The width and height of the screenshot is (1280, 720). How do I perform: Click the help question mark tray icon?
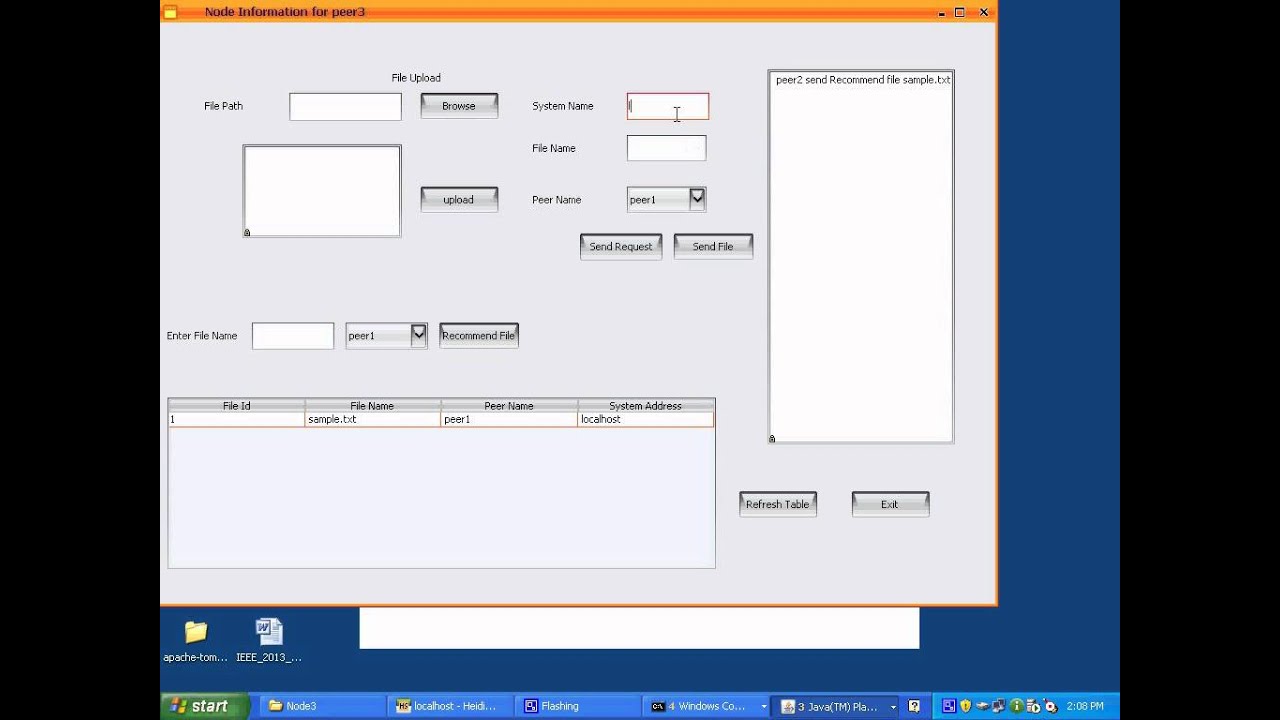pos(914,706)
